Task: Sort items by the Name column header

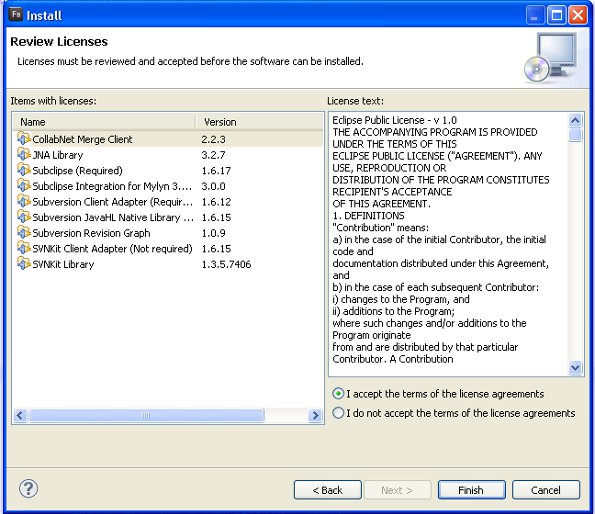Action: (104, 122)
